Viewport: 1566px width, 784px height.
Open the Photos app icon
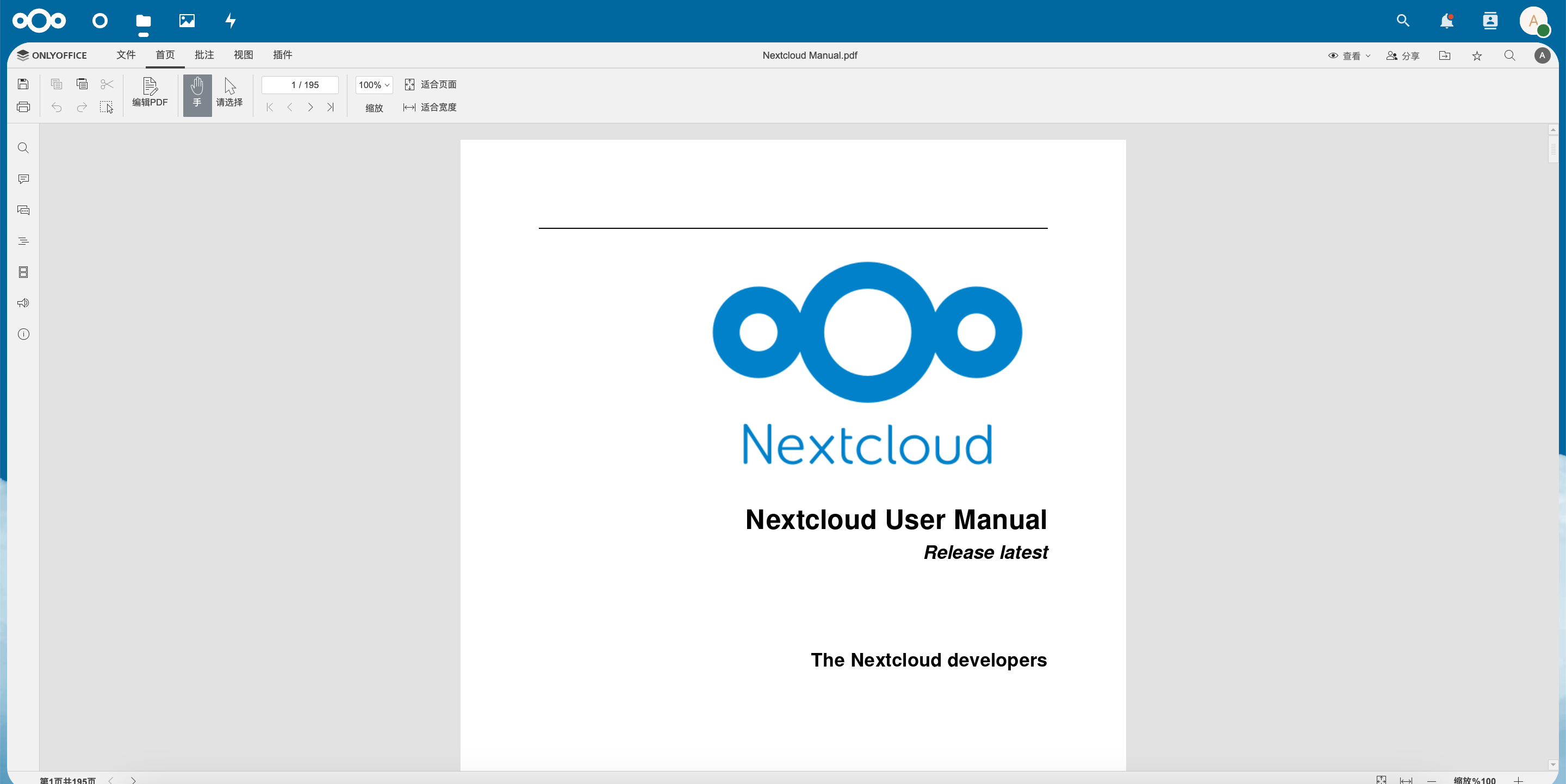[187, 21]
